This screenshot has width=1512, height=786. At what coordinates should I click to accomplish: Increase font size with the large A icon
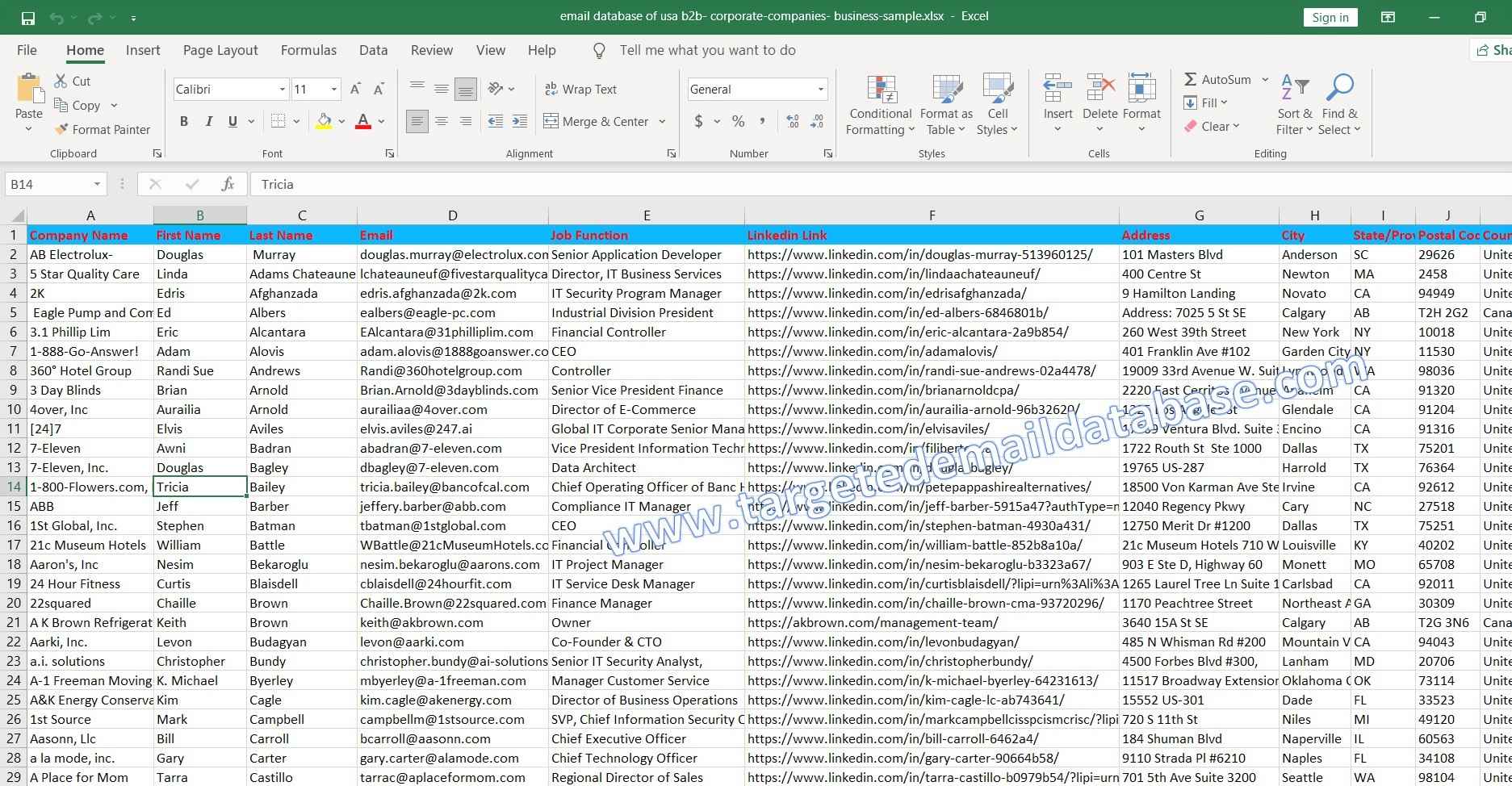tap(355, 89)
